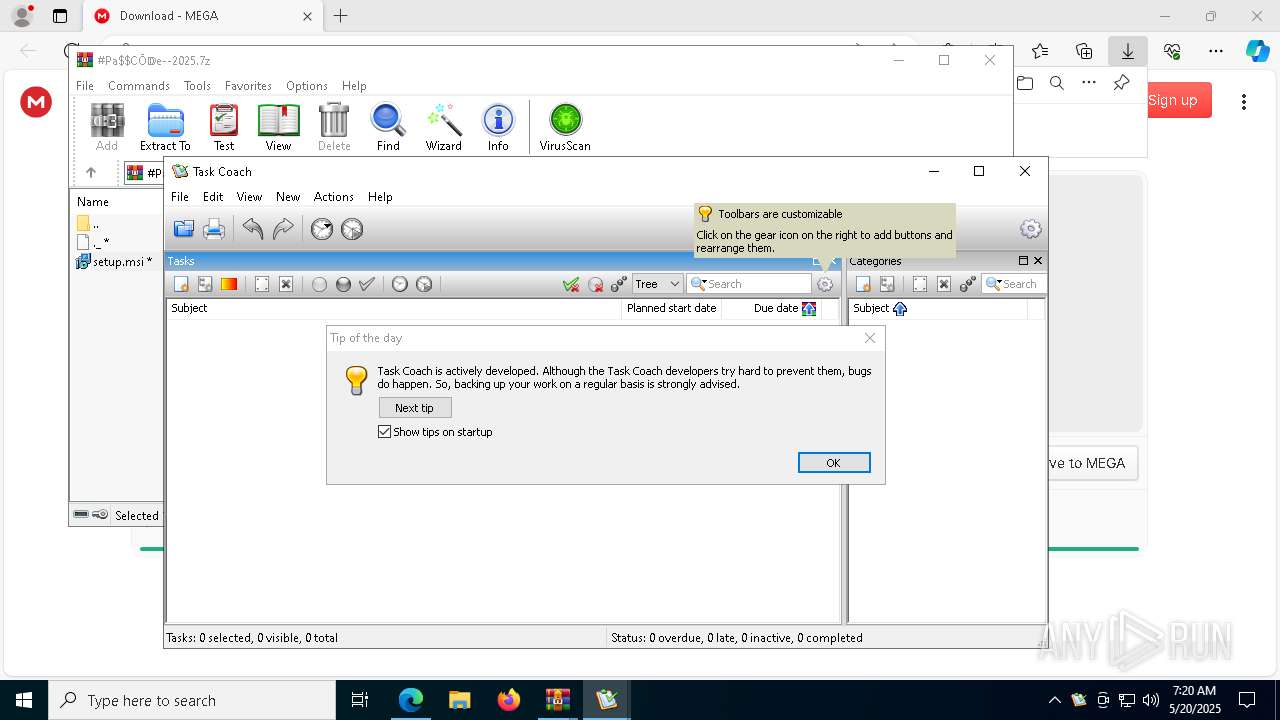Open Task Coach Help menu

[380, 197]
